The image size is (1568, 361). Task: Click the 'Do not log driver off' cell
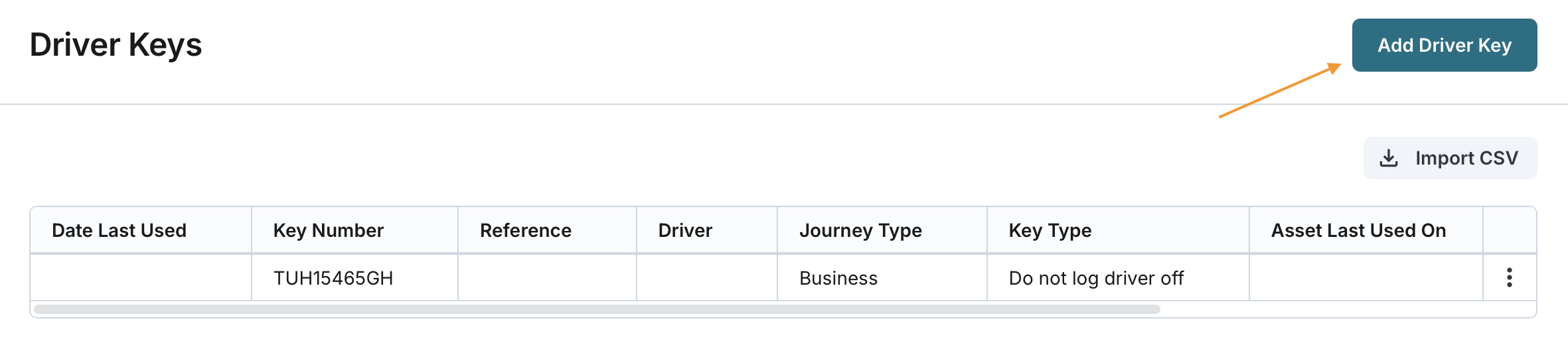(x=1096, y=278)
